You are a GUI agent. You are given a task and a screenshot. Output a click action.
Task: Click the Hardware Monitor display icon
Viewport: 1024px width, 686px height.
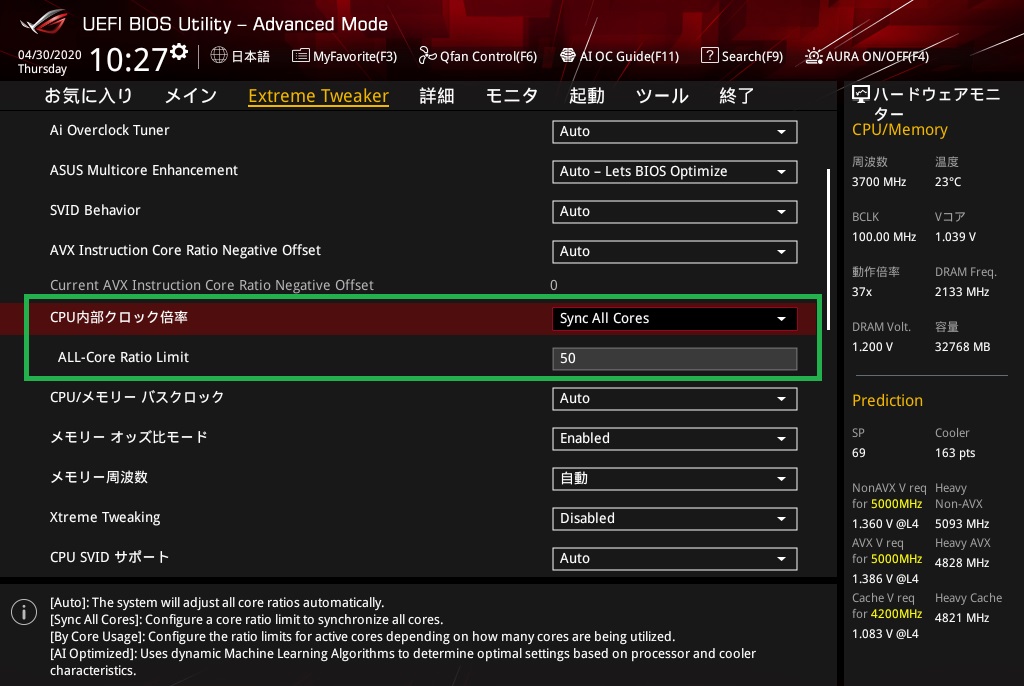[861, 95]
